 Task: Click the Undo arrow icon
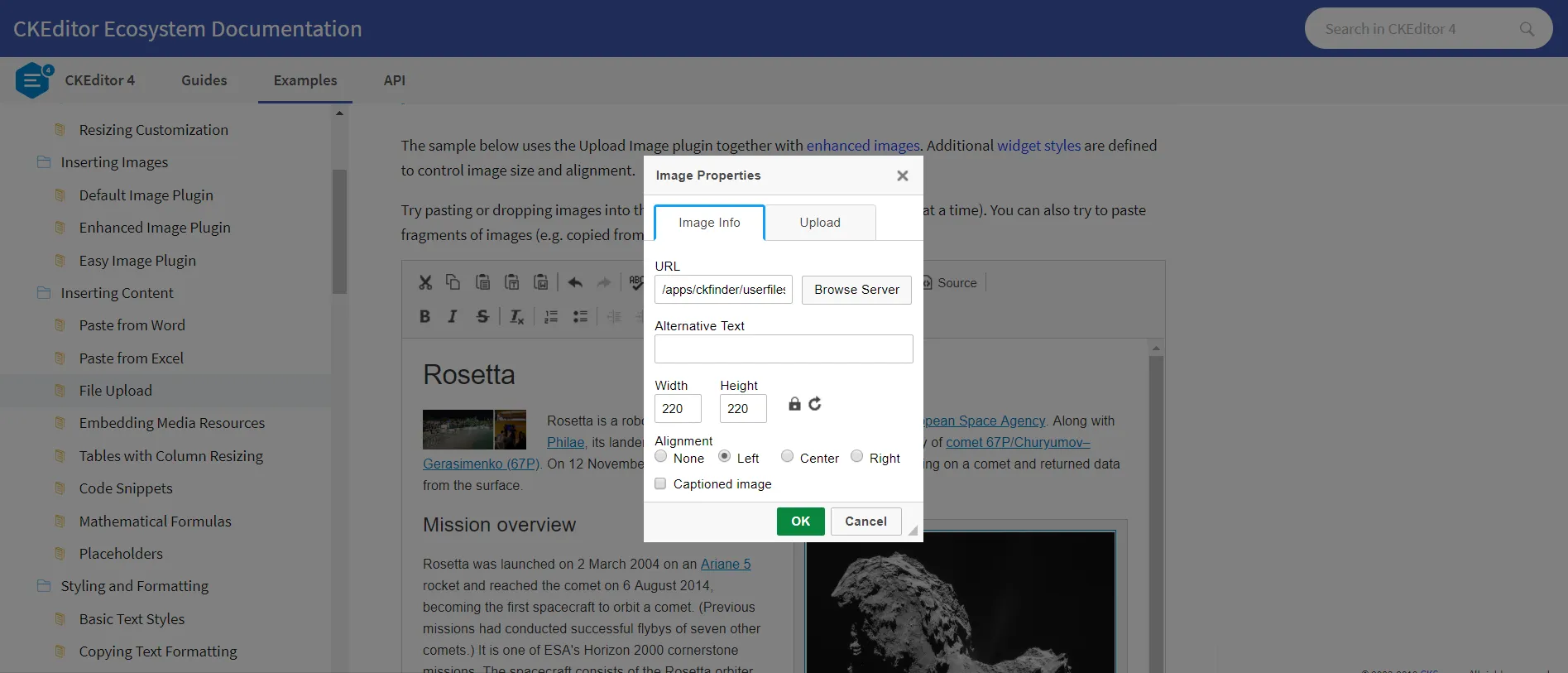575,283
